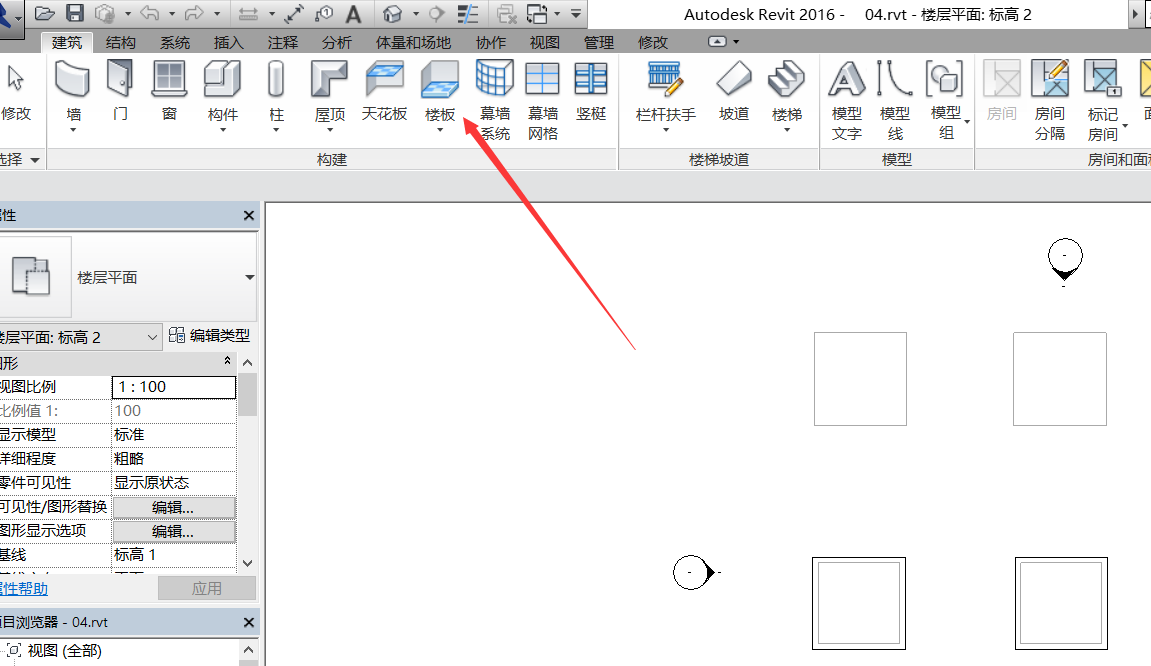Click 编辑... button for 可见性/图形替换
The width and height of the screenshot is (1151, 666).
click(173, 507)
